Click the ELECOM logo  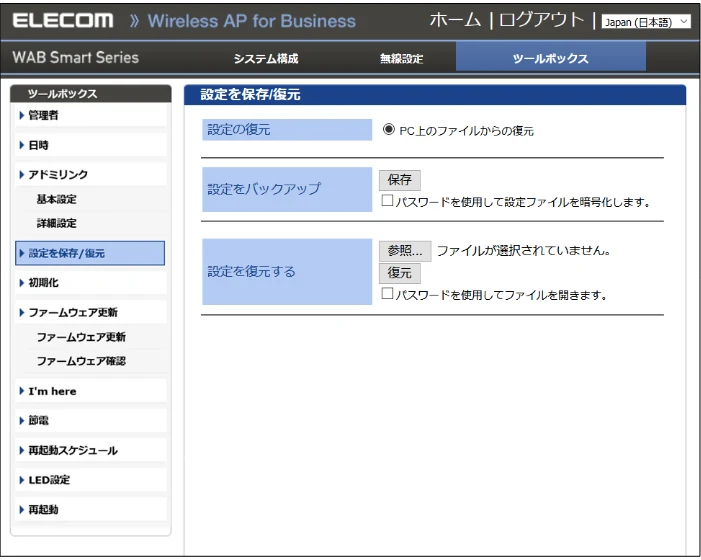tap(63, 21)
